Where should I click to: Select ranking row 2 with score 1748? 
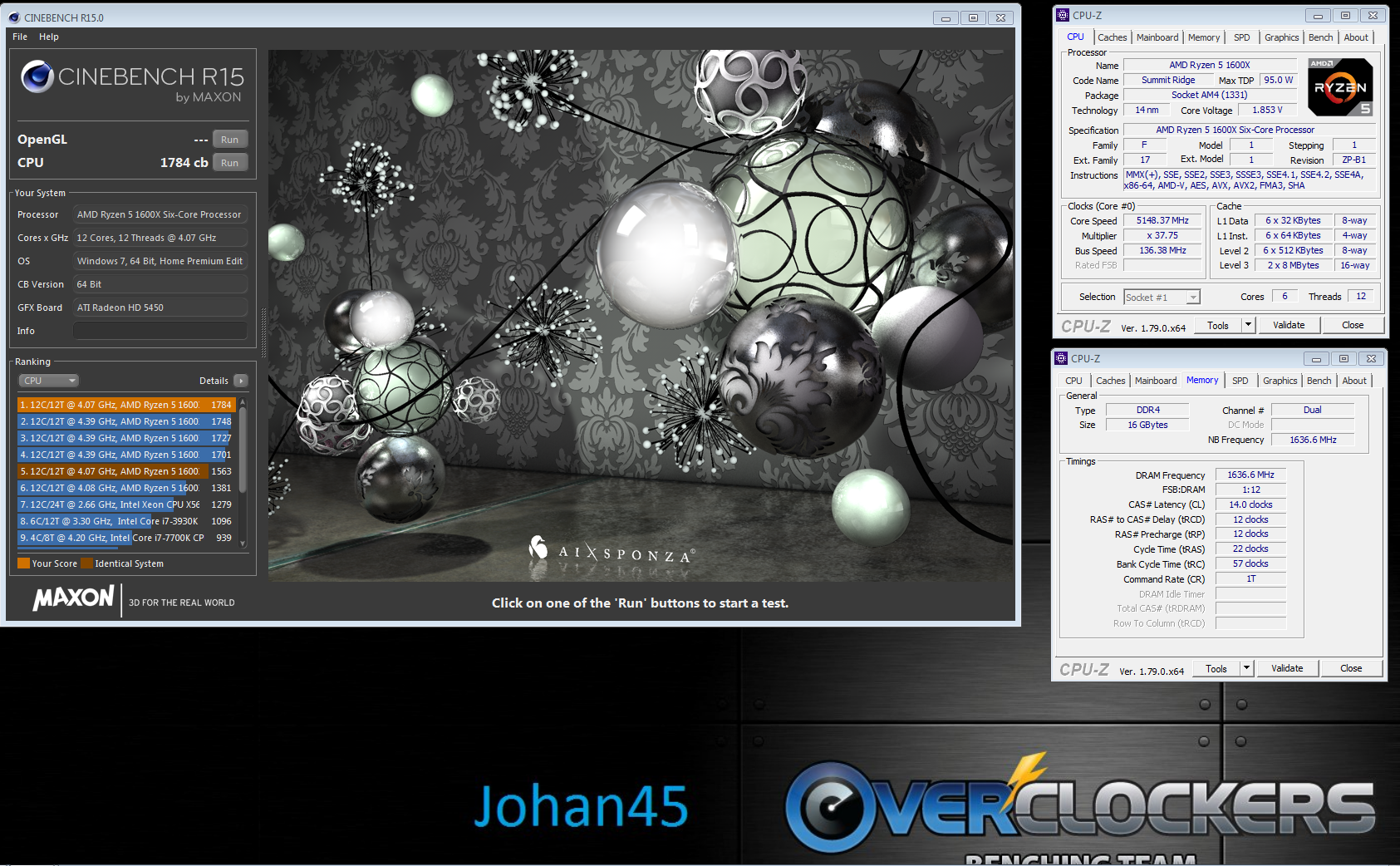(x=126, y=421)
